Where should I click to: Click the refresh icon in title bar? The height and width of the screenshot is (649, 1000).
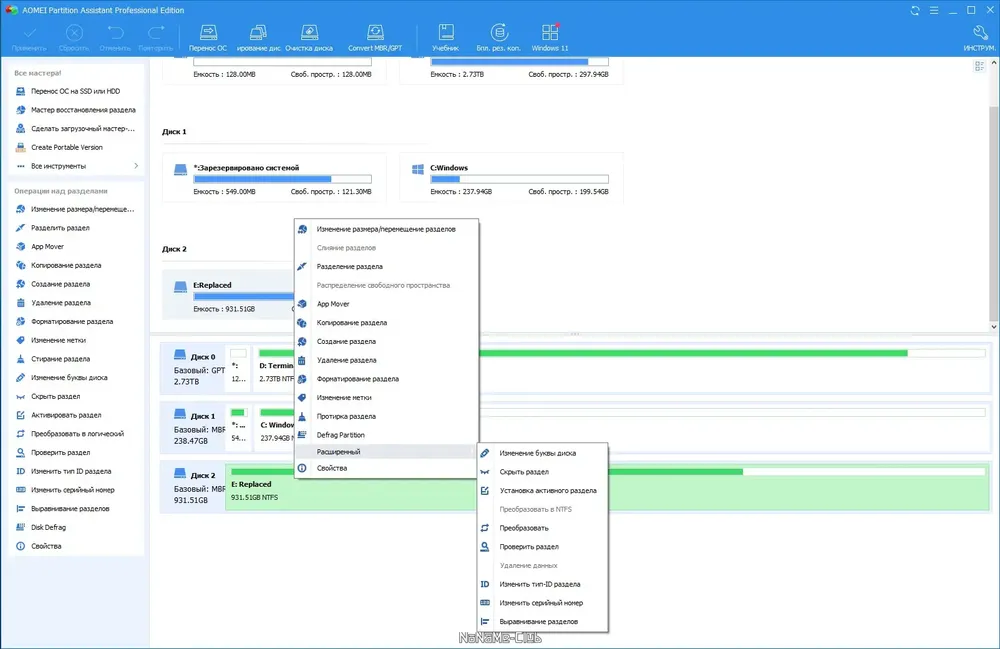(x=915, y=10)
